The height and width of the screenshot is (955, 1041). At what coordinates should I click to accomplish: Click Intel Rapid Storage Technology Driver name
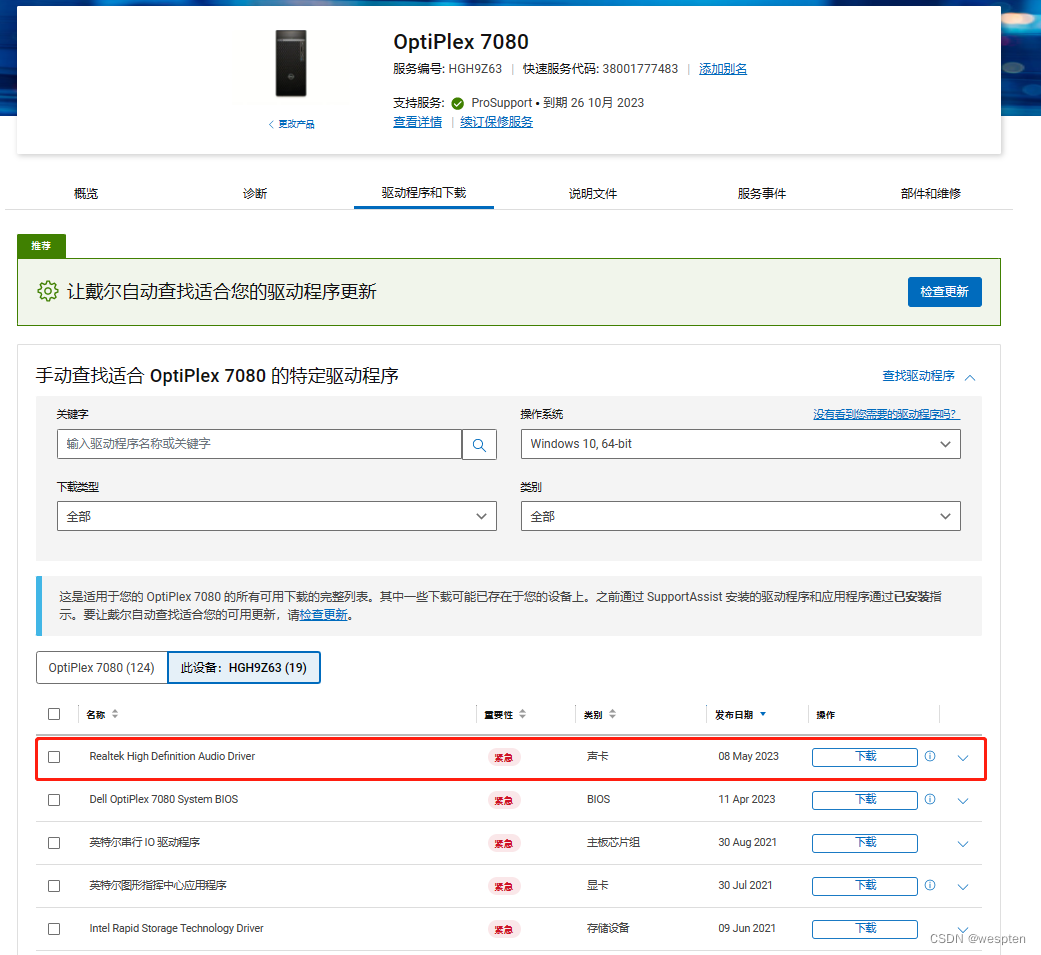pos(176,928)
